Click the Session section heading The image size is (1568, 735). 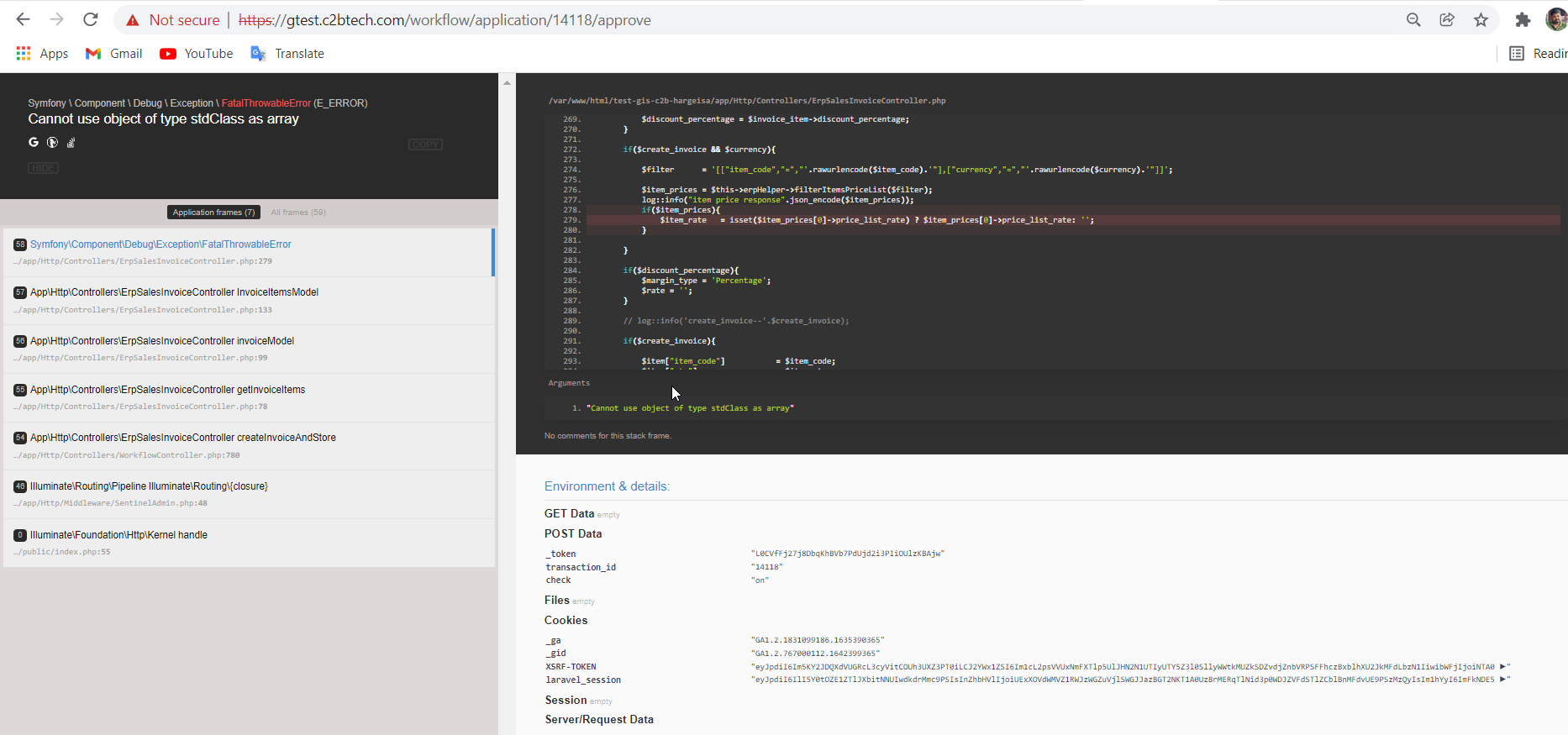click(x=566, y=700)
